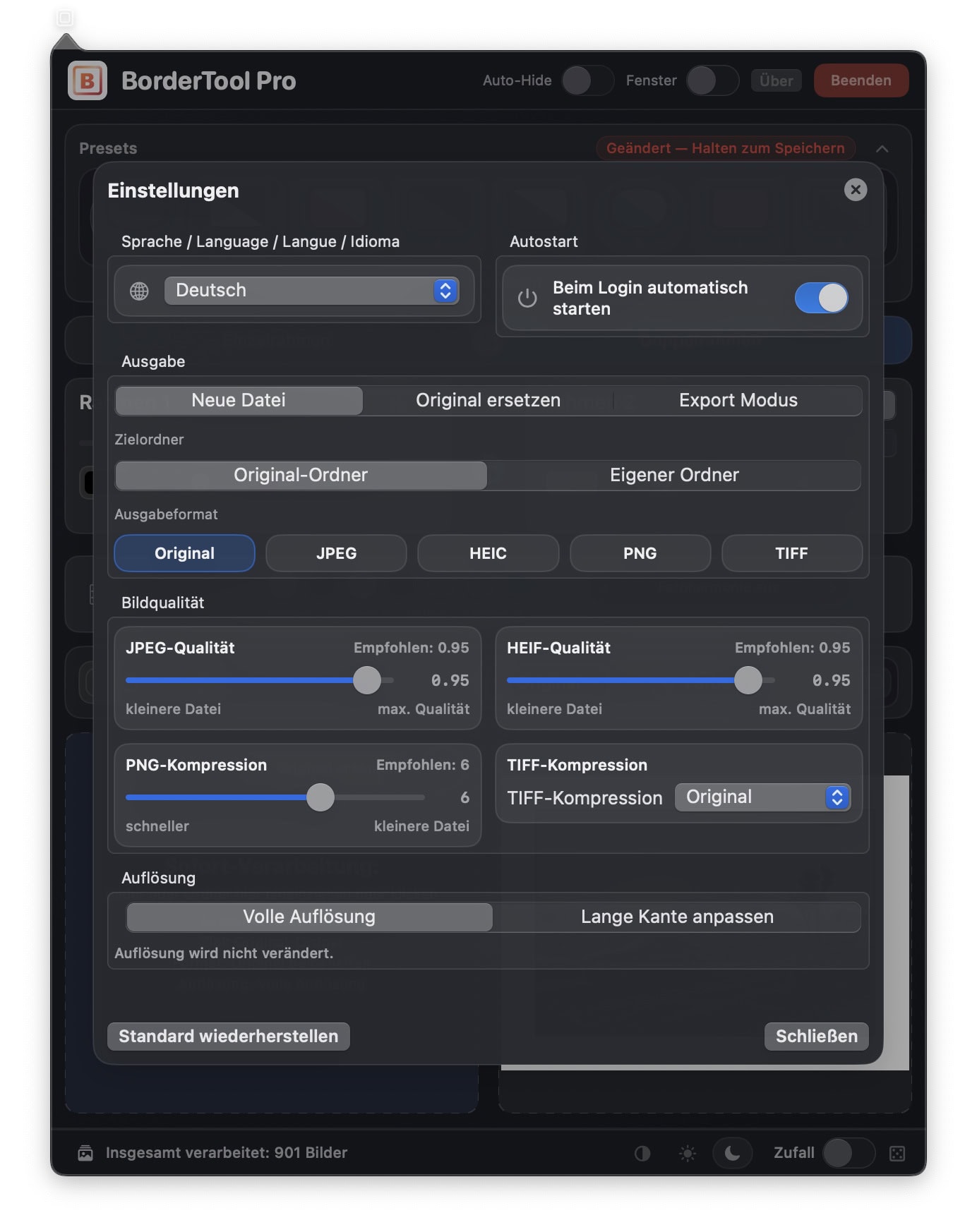Click Auflösung wird nicht verändert text
This screenshot has width=977, height=1232.
(224, 953)
